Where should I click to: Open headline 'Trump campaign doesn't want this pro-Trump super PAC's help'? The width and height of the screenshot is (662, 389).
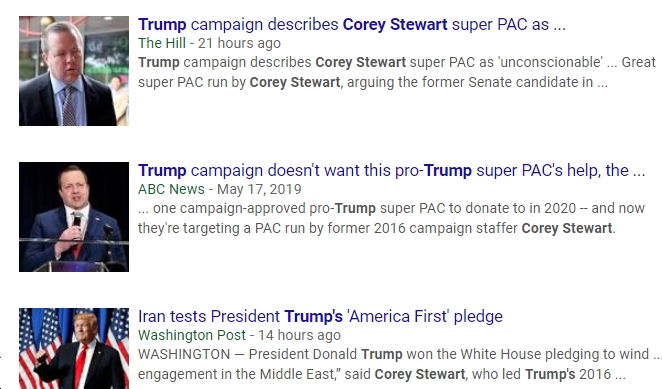click(x=391, y=171)
